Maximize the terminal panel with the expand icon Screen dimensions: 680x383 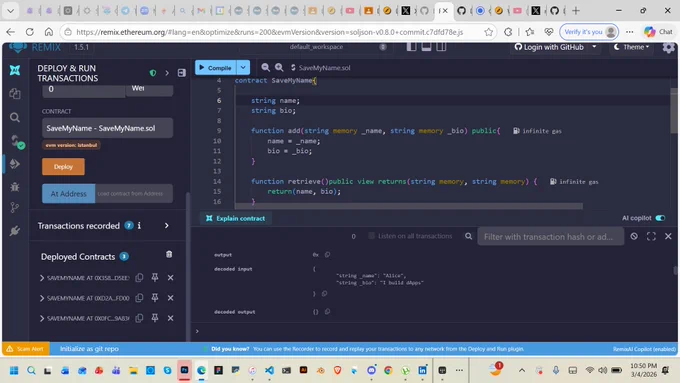click(x=651, y=236)
